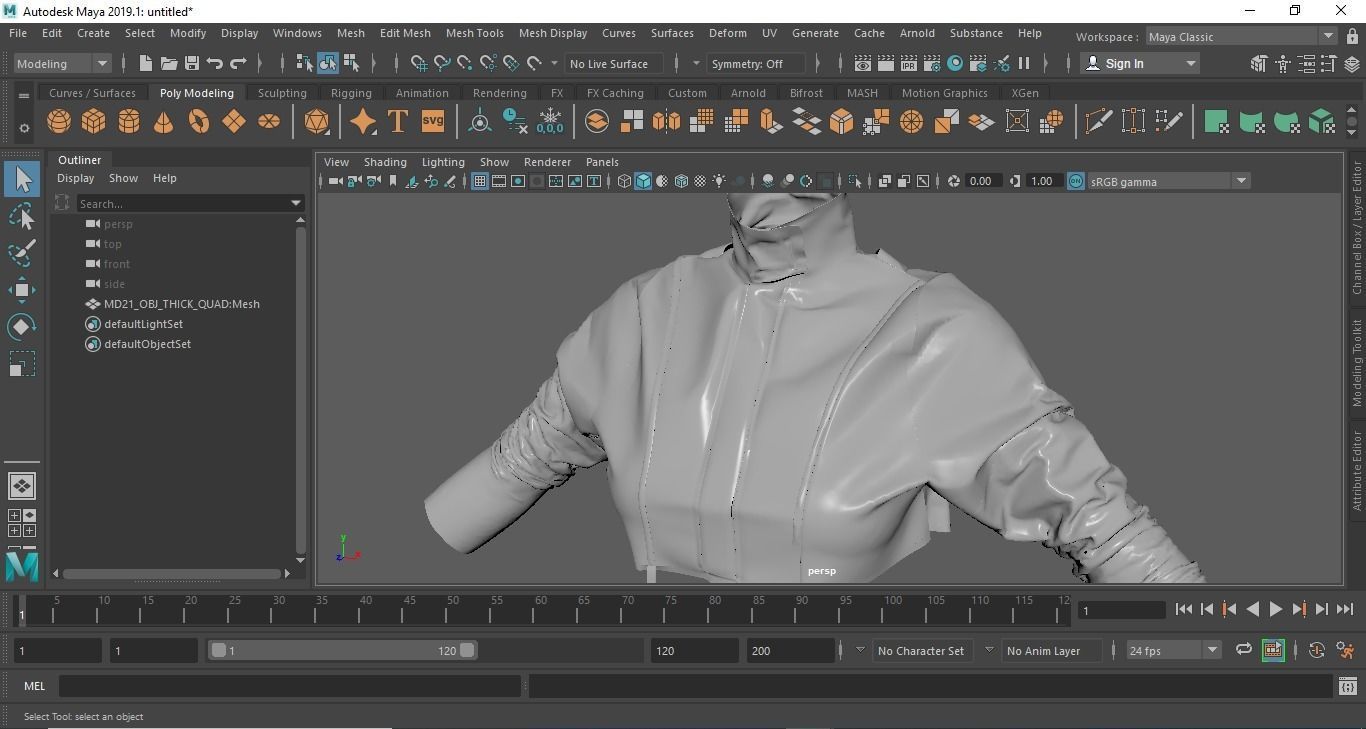
Task: Play the animation forwards
Action: [x=1276, y=609]
